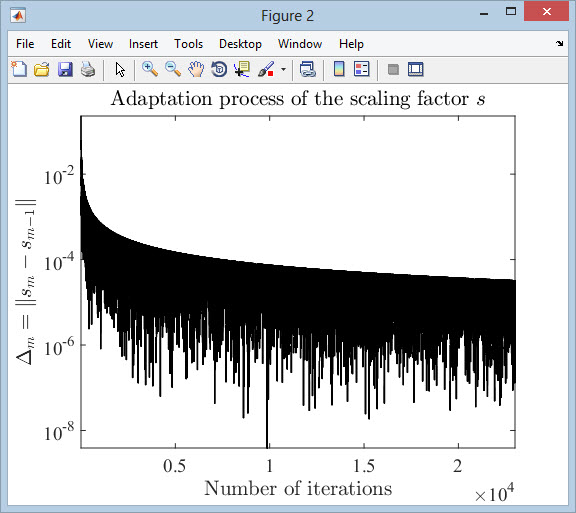Activate the Zoom In magnifier tool
This screenshot has height=513, width=576.
click(150, 69)
